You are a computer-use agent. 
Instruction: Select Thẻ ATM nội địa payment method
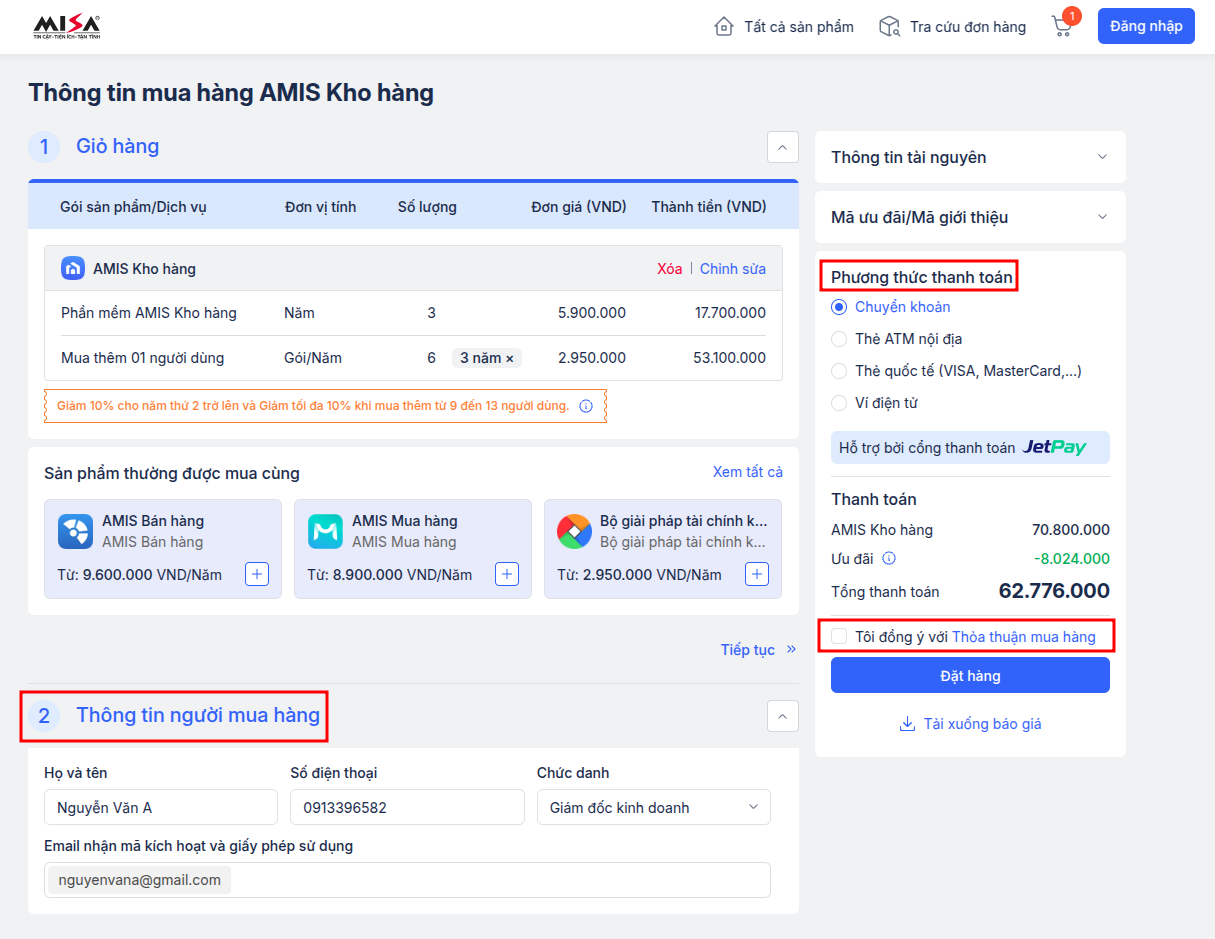click(x=839, y=339)
